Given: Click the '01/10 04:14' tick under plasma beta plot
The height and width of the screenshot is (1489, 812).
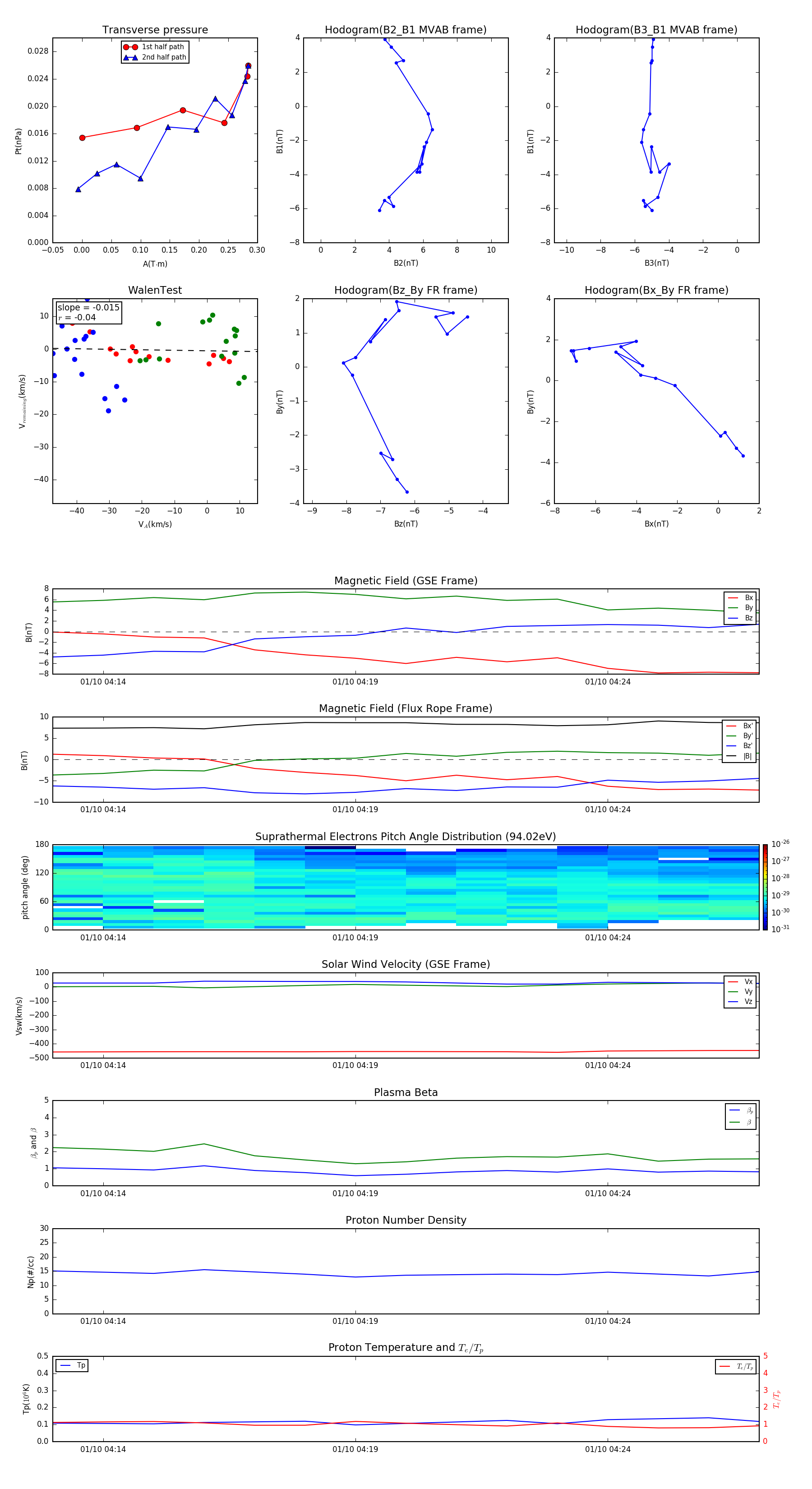Looking at the screenshot, I should point(103,1193).
